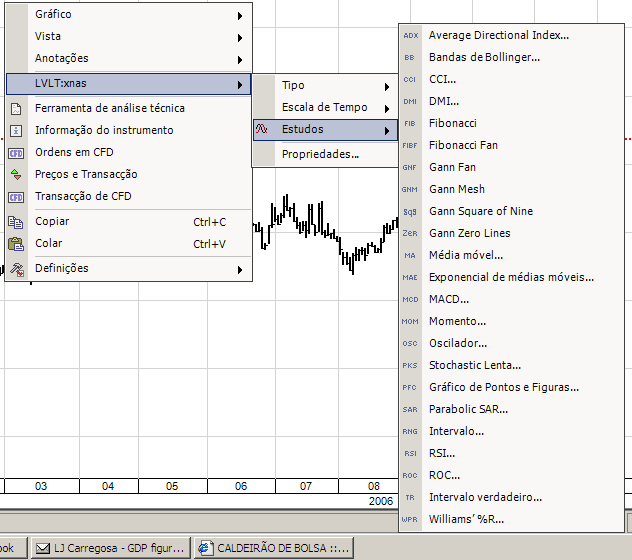Viewport: 632px width, 560px height.
Task: Click the BB icon for Bandas de Bollinger
Action: 410,58
